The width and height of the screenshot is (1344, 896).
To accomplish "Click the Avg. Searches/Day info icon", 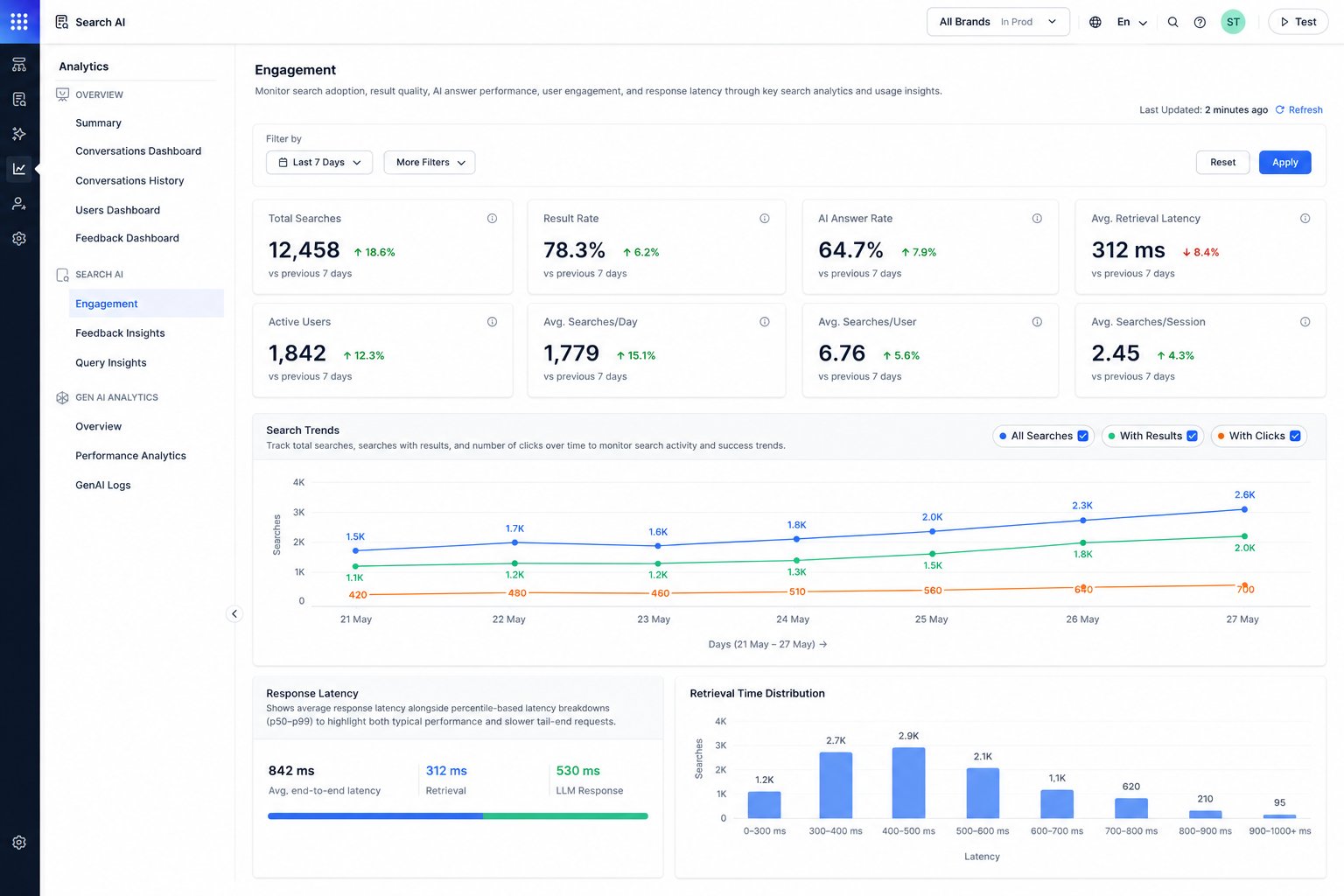I will [765, 322].
